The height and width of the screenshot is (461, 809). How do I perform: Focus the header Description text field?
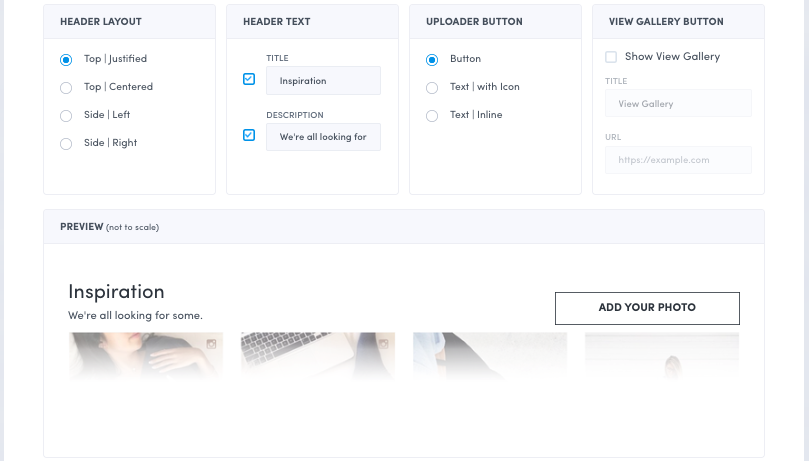tap(323, 137)
